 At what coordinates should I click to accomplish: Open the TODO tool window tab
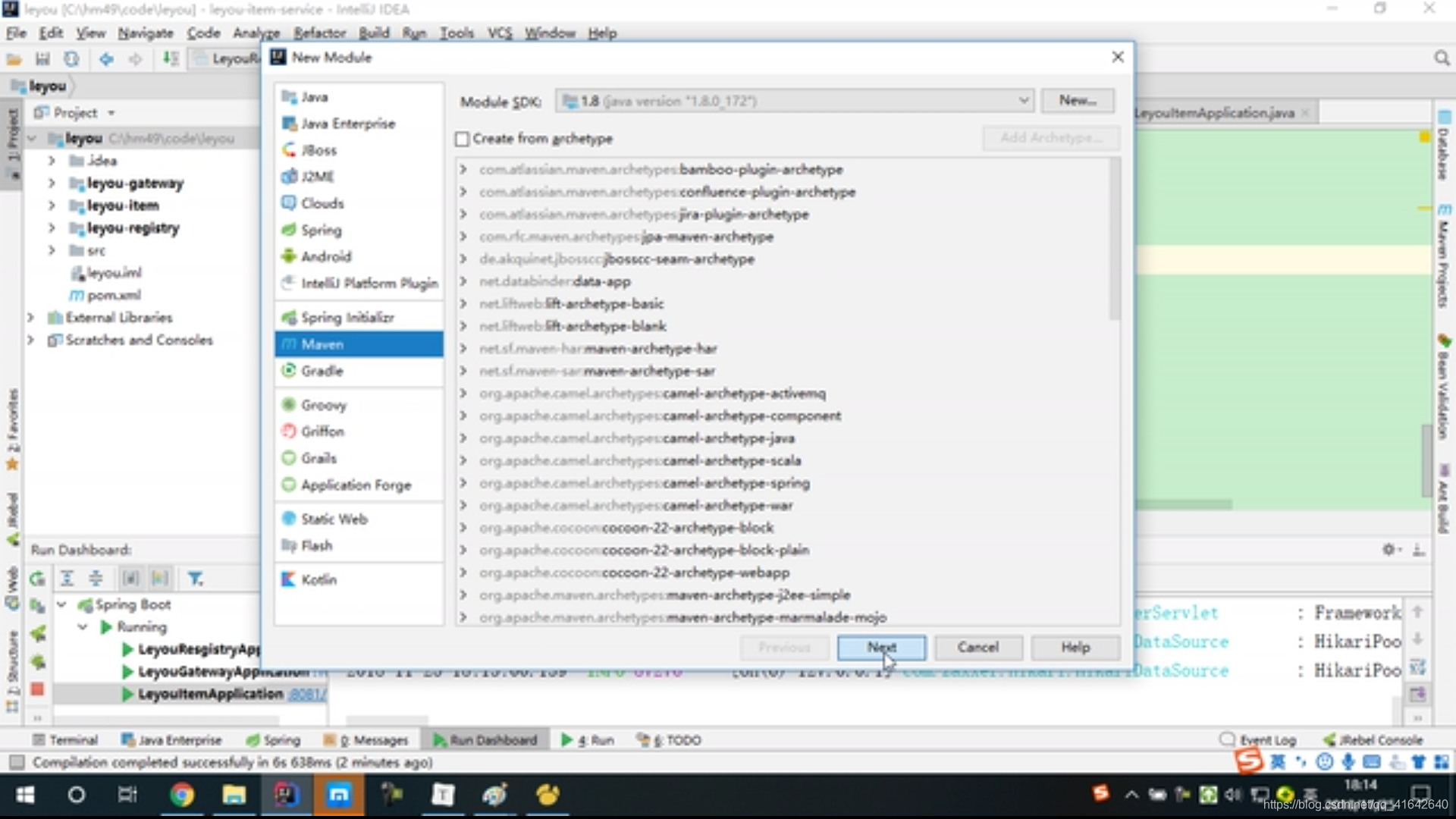669,740
